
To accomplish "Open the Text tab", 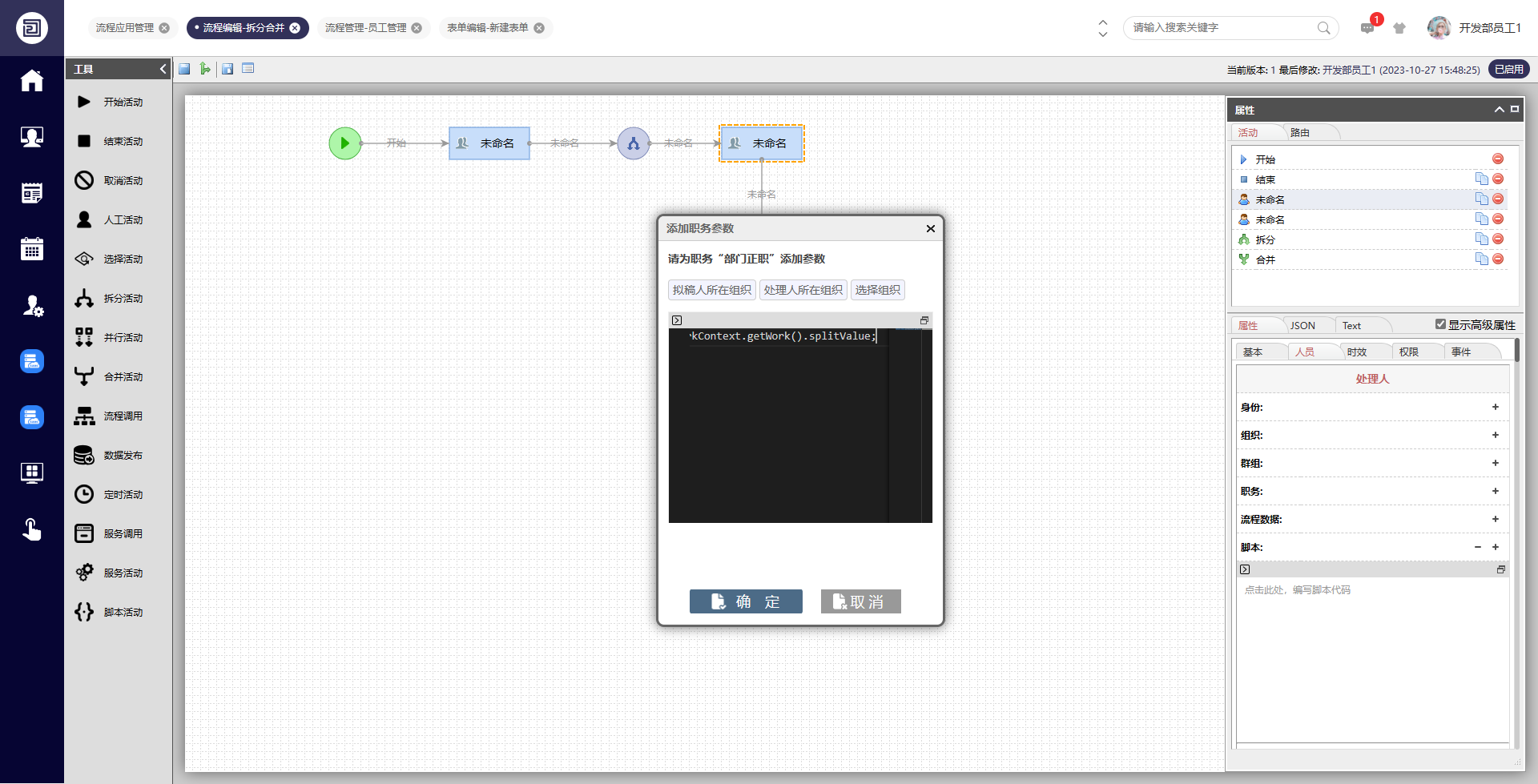I will pos(1351,325).
